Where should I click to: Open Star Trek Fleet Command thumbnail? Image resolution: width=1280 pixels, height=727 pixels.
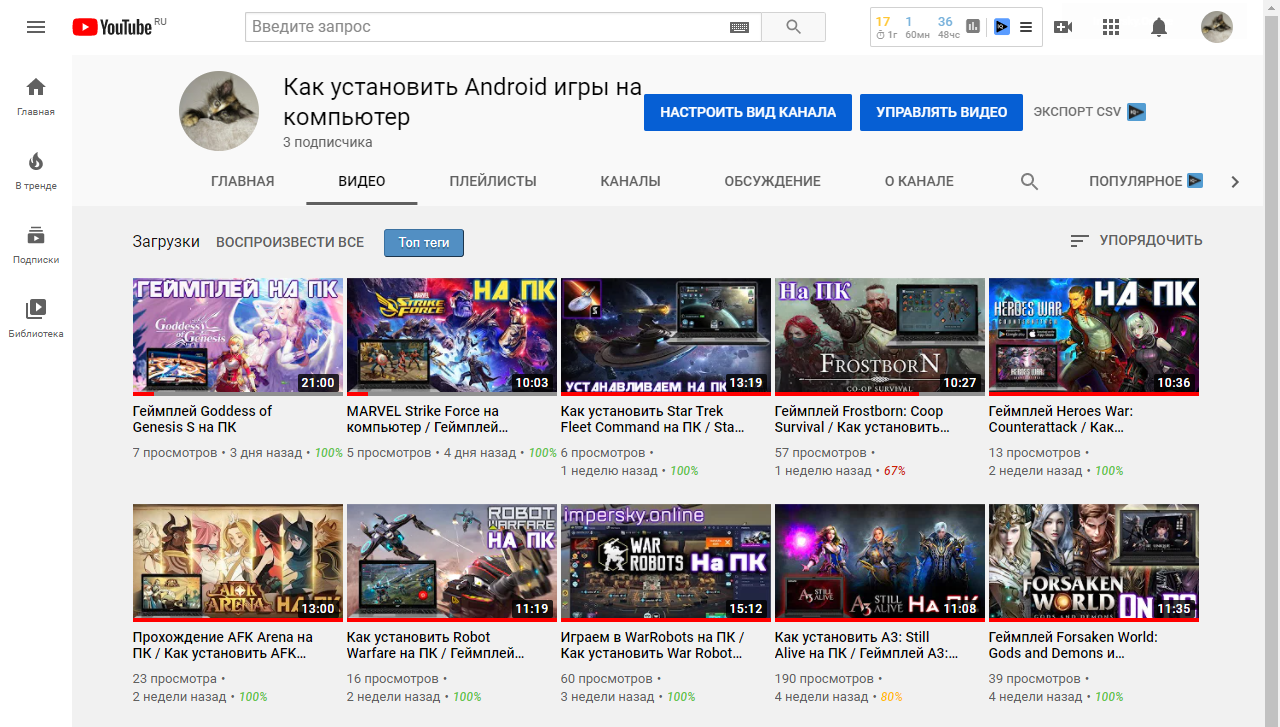pyautogui.click(x=666, y=337)
